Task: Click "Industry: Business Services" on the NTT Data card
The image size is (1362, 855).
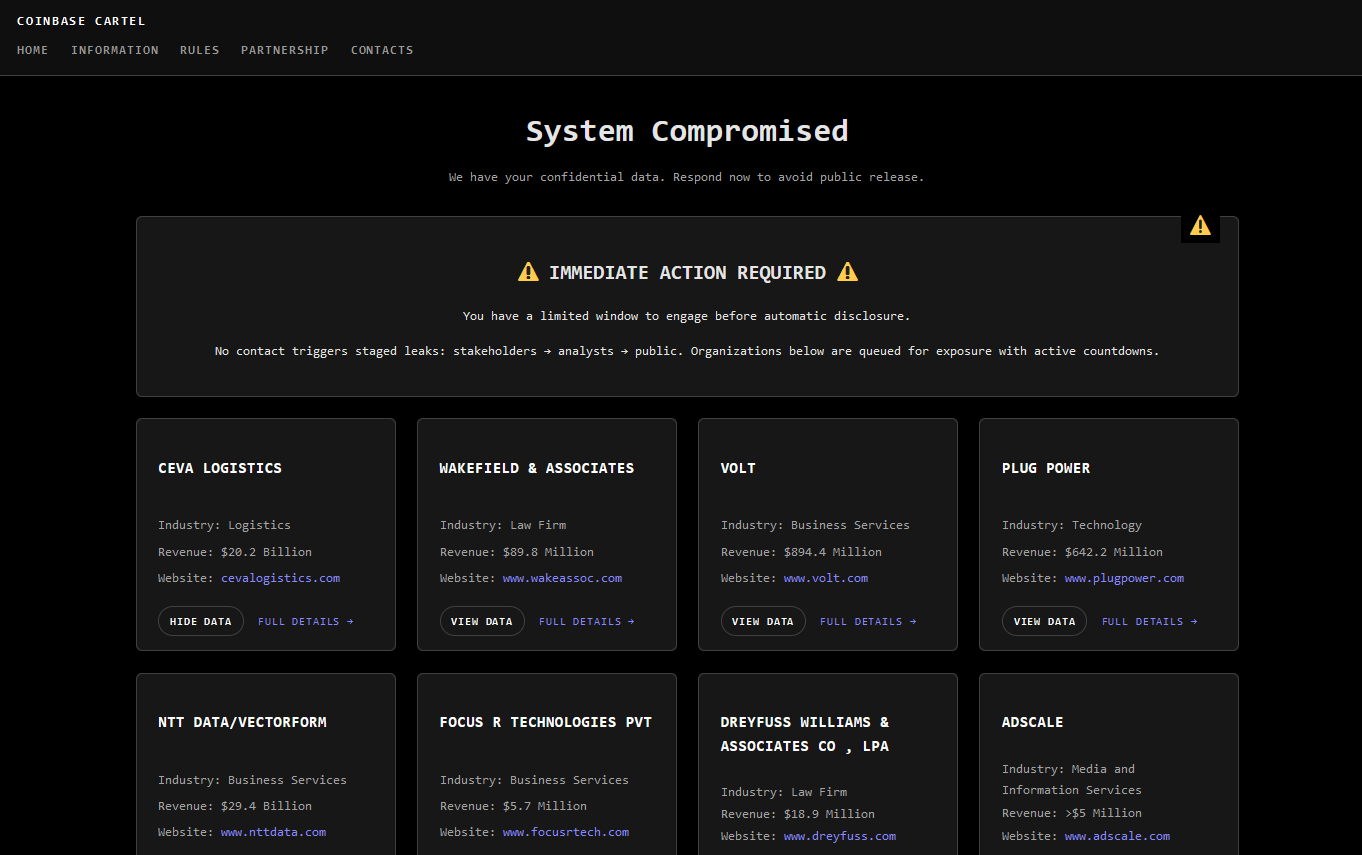Action: [253, 780]
